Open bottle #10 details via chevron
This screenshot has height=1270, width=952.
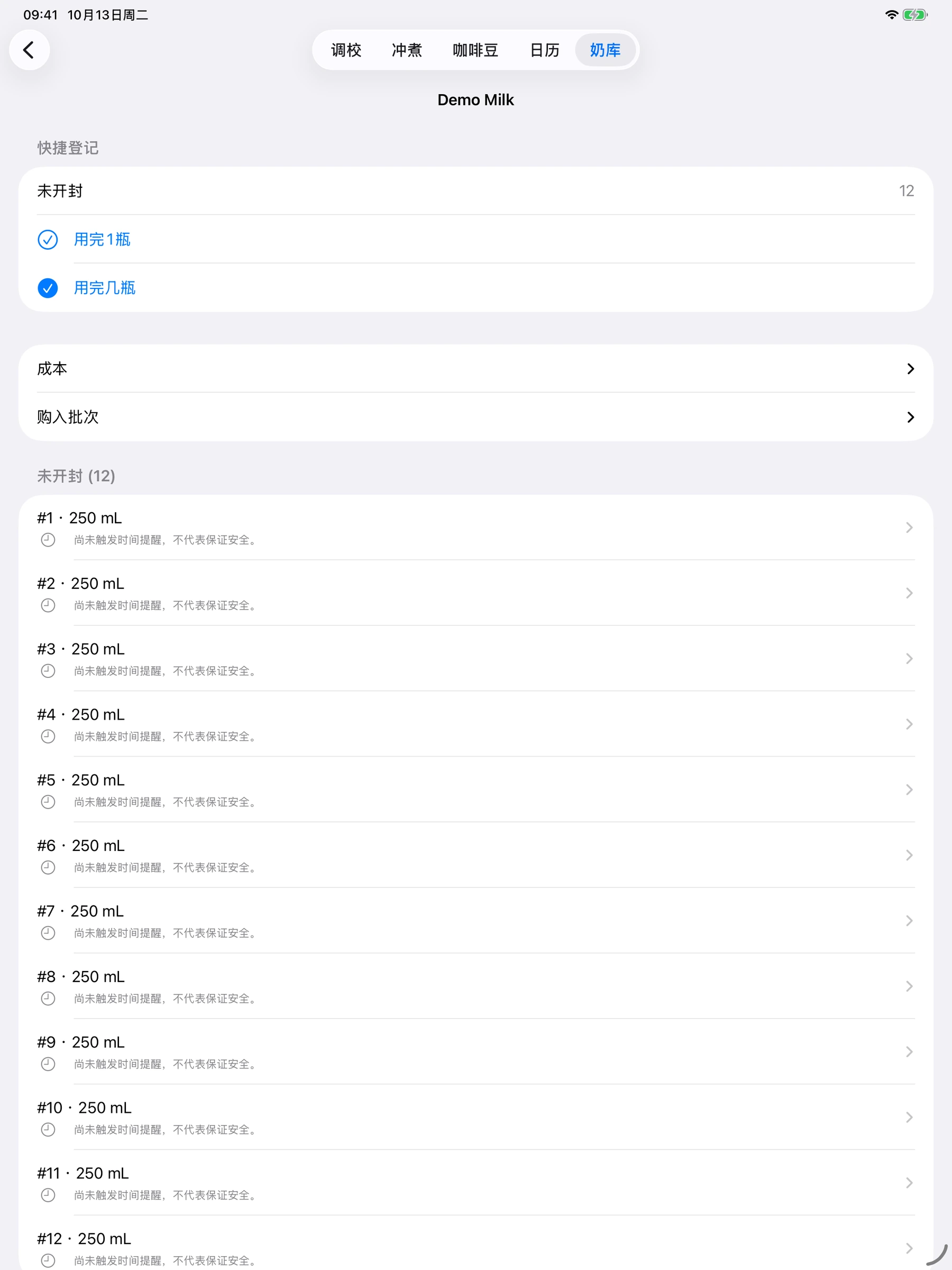(909, 1117)
